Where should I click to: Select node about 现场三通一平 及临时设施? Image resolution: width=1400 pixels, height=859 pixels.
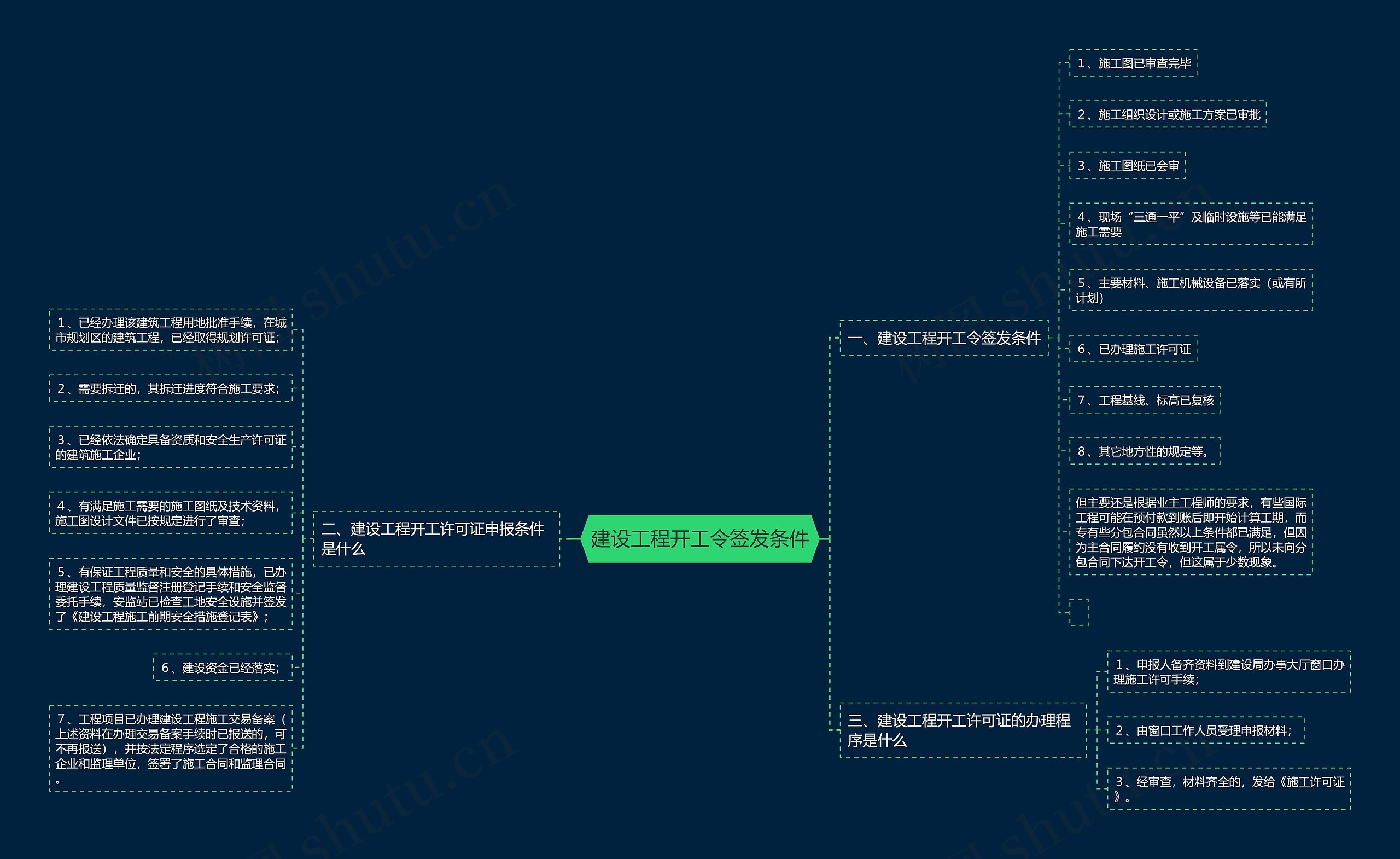click(1191, 224)
